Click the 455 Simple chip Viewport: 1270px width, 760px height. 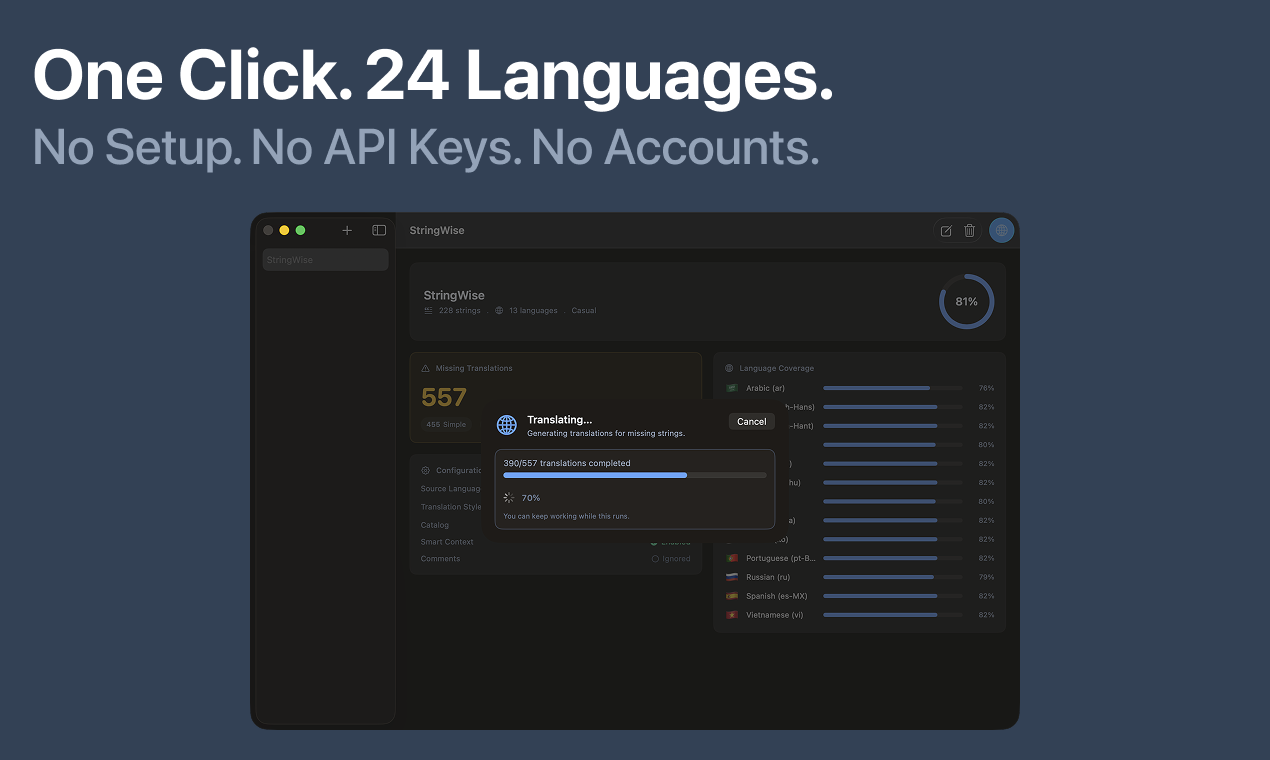click(446, 425)
